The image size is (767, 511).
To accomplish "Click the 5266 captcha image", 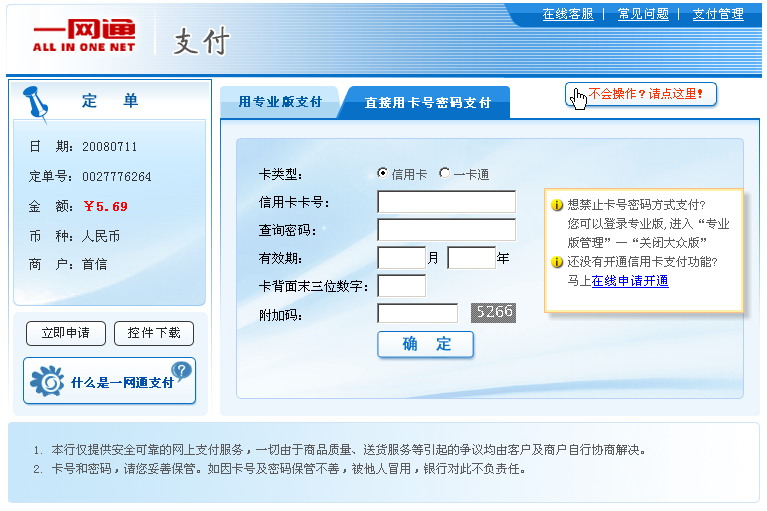I will click(493, 312).
